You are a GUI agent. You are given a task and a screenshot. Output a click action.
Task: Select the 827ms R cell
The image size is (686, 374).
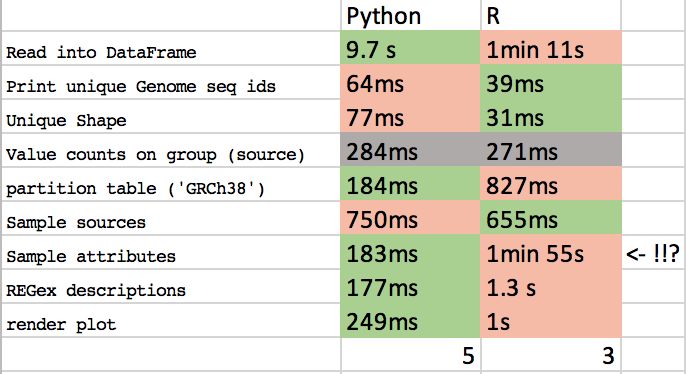tap(550, 185)
